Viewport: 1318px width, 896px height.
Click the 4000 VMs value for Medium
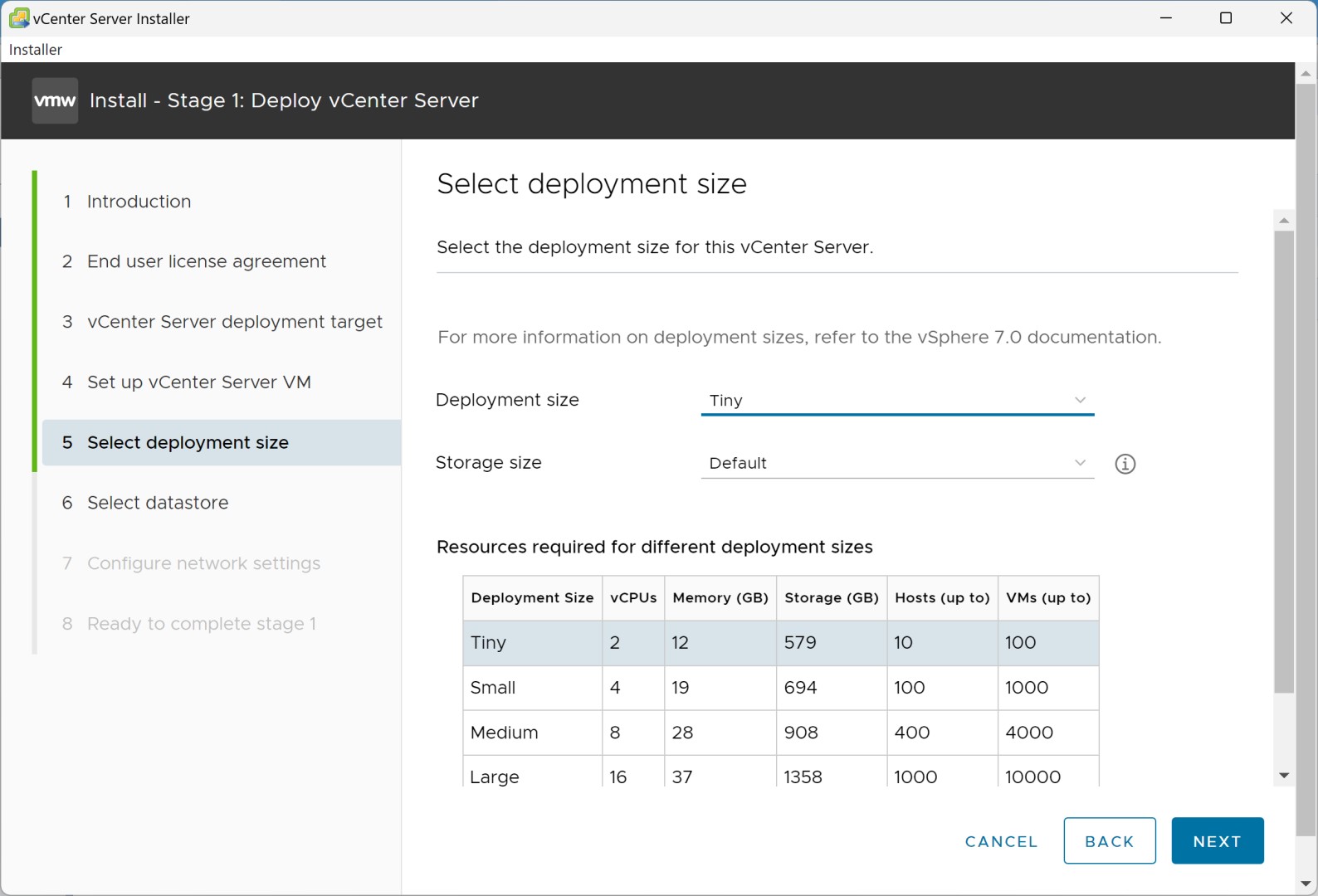(x=1029, y=733)
